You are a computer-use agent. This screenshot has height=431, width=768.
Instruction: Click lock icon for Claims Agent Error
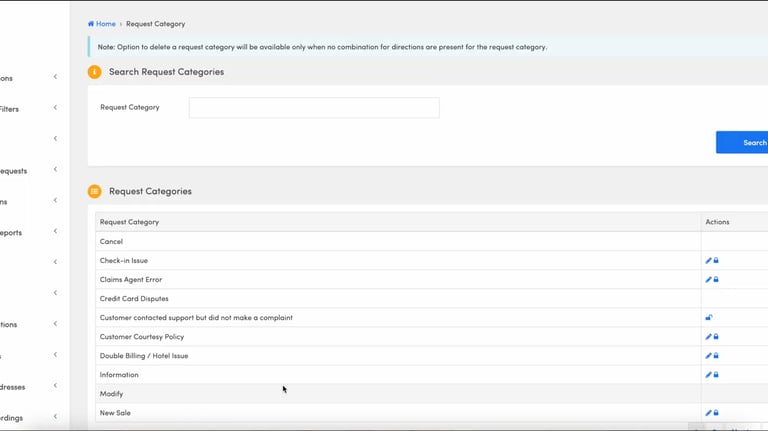716,280
